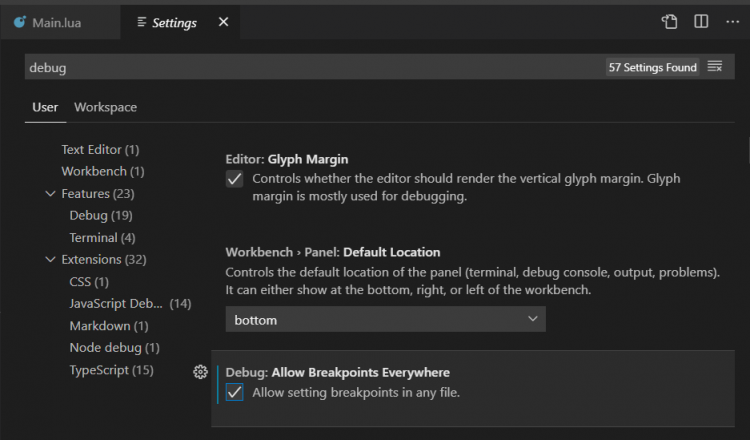Image resolution: width=750 pixels, height=440 pixels.
Task: Click the Lua file icon on Main.lua tab
Action: (x=19, y=22)
